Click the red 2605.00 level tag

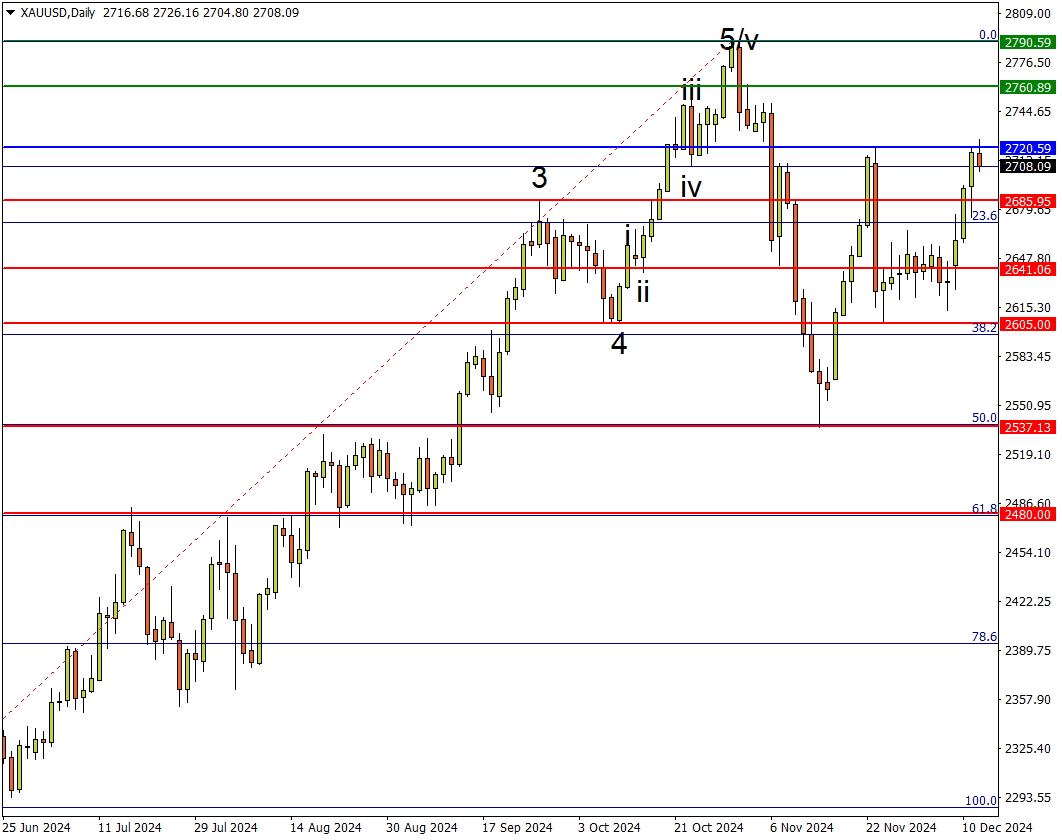coord(1029,324)
